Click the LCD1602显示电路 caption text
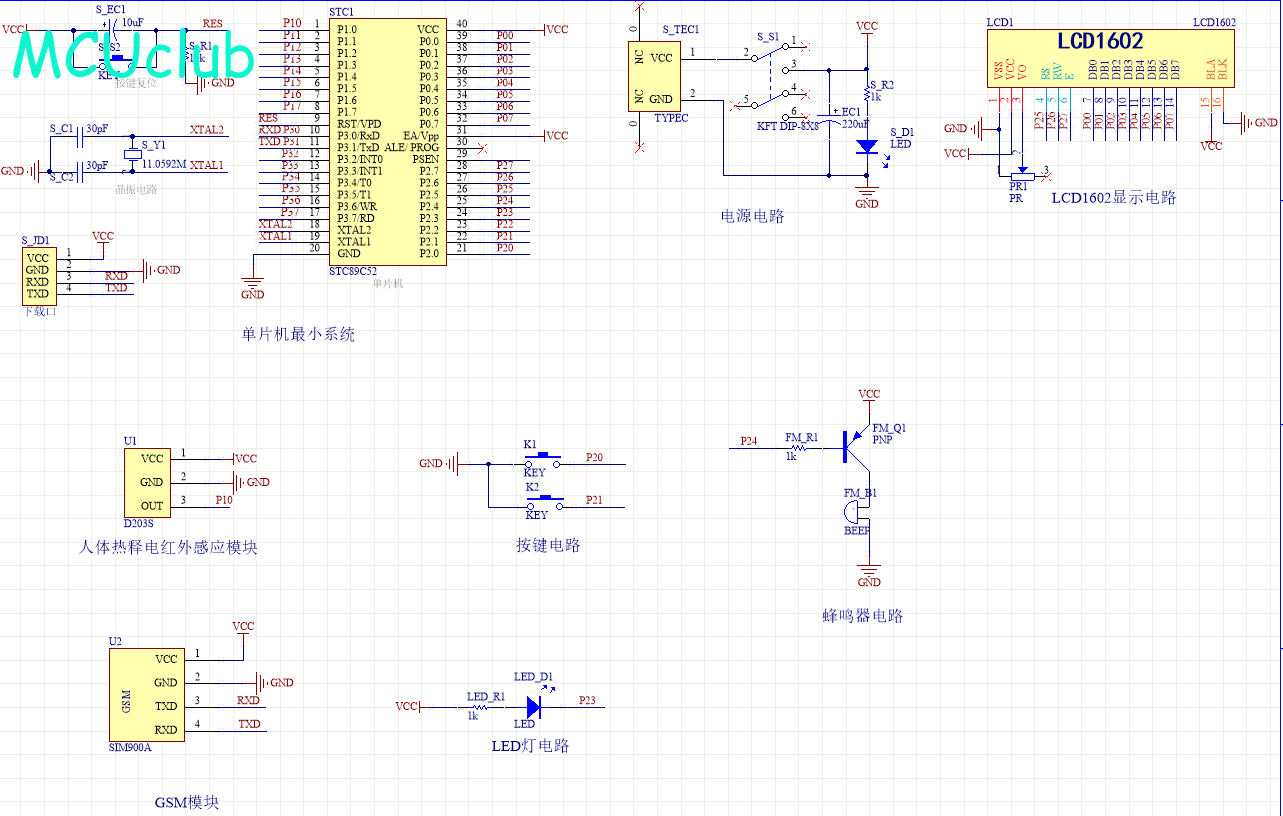The height and width of the screenshot is (816, 1283). [1113, 198]
